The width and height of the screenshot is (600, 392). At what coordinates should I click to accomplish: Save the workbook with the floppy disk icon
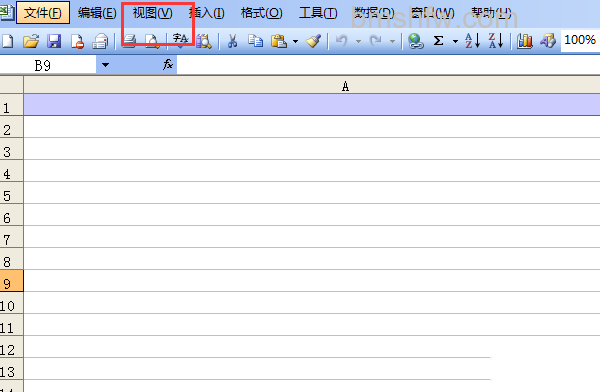54,41
